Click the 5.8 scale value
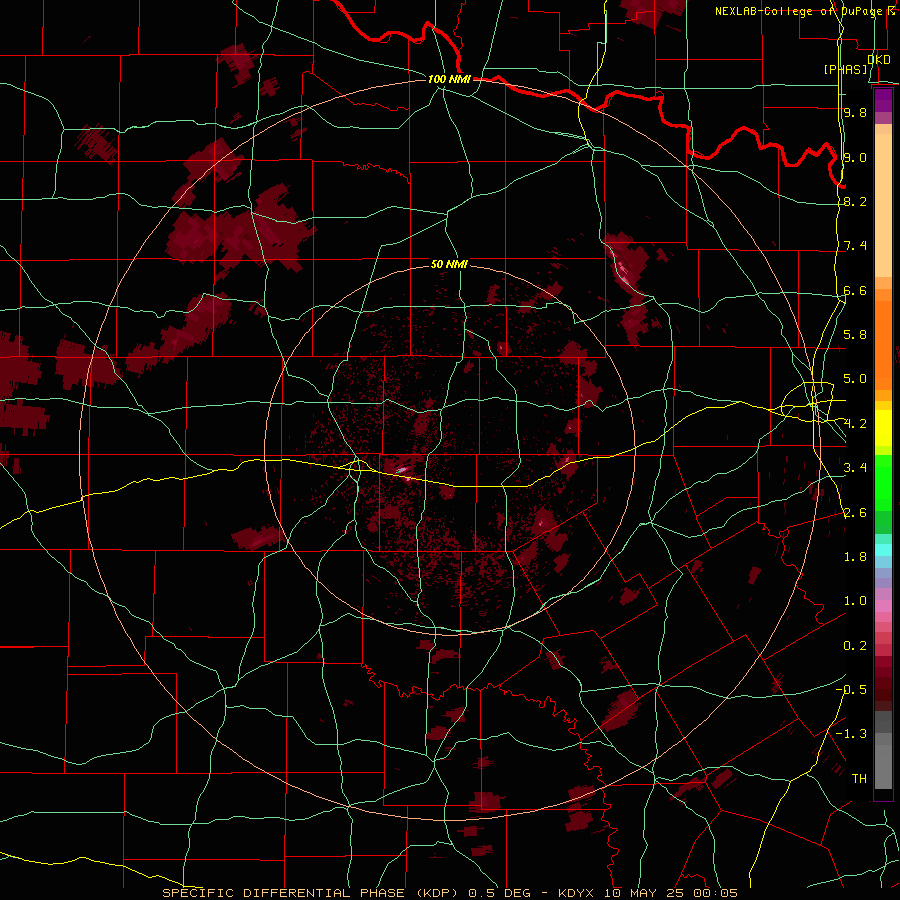This screenshot has width=900, height=900. (855, 335)
